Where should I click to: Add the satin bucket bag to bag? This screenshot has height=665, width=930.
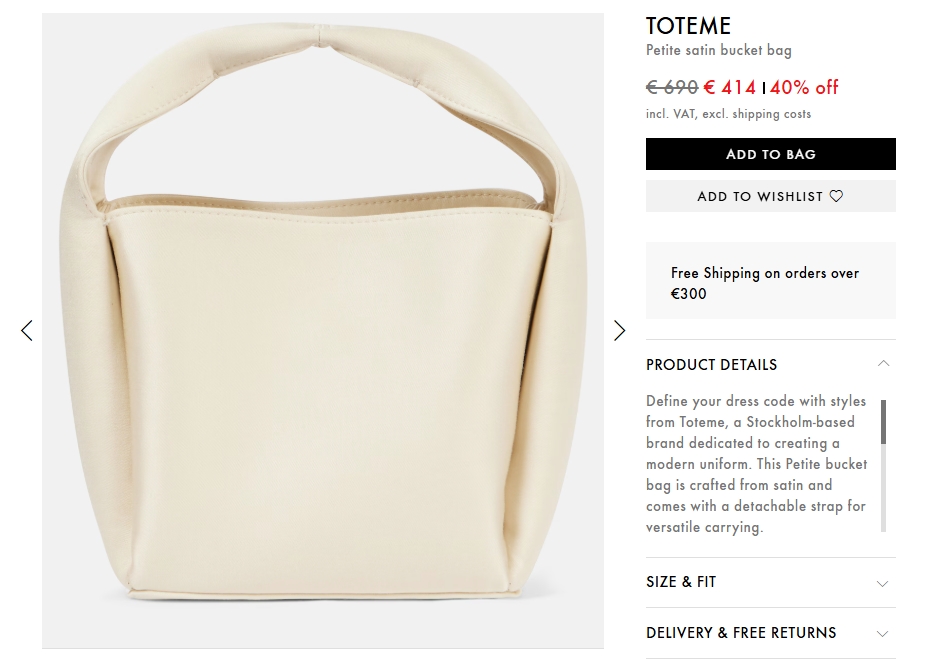[770, 154]
